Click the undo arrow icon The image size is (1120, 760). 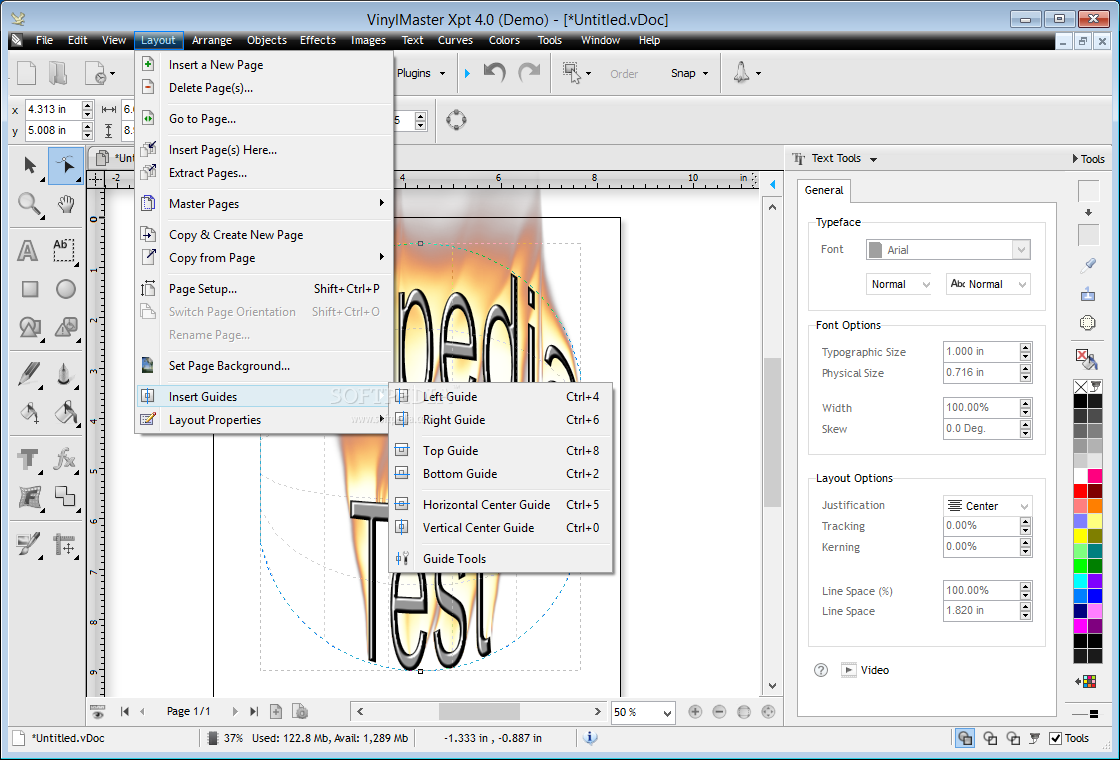coord(495,73)
